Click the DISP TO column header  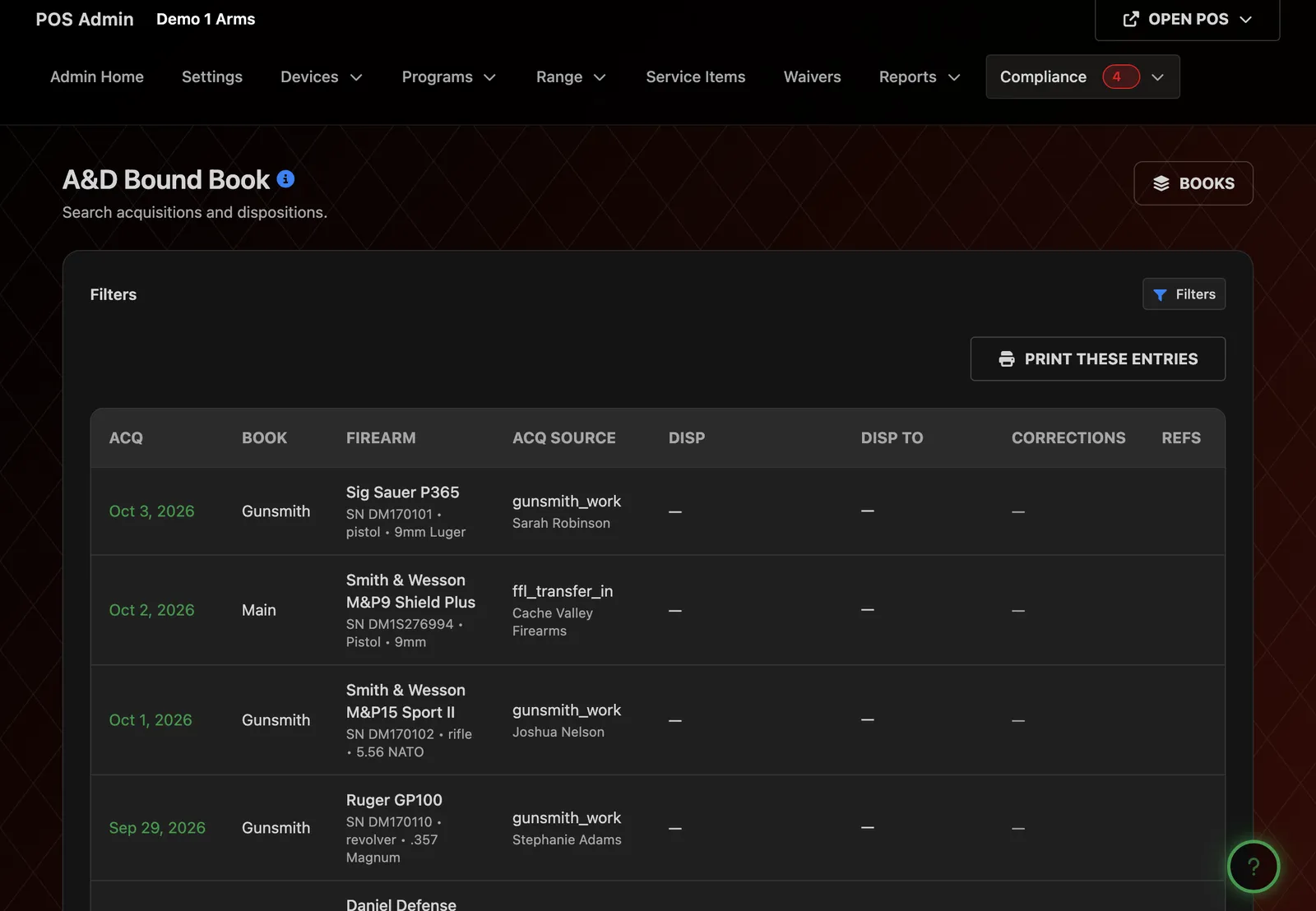coord(892,438)
